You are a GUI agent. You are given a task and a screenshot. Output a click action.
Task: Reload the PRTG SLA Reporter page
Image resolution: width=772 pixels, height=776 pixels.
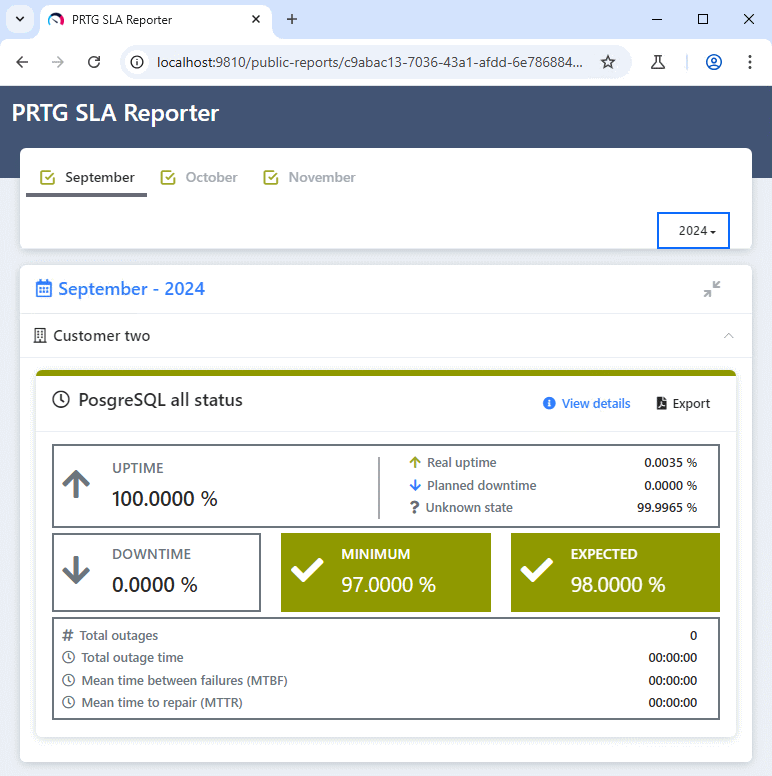tap(94, 62)
